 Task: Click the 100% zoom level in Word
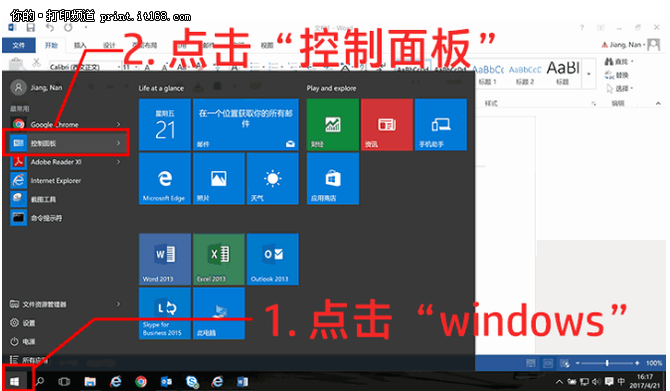[654, 363]
